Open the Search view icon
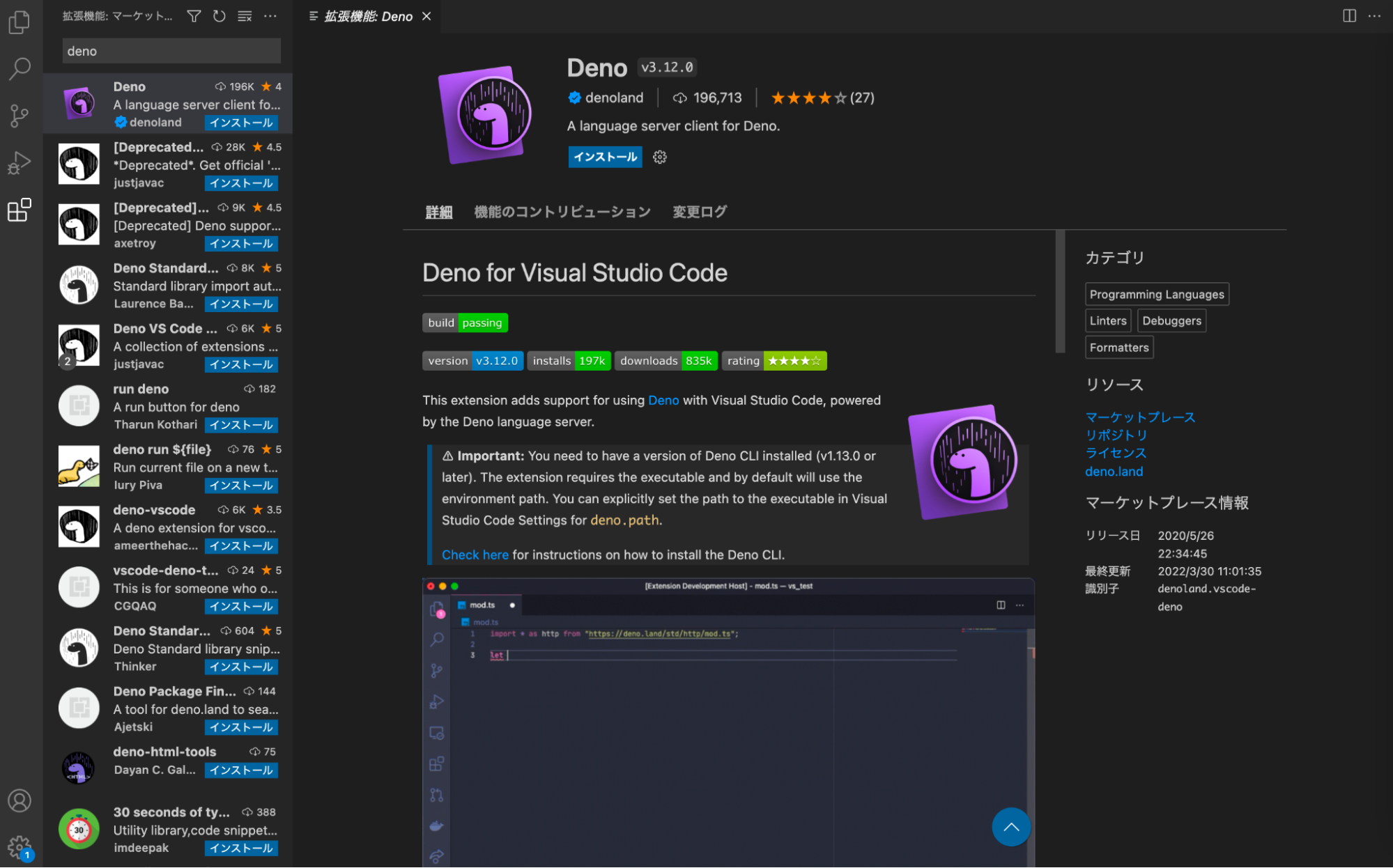 point(20,68)
